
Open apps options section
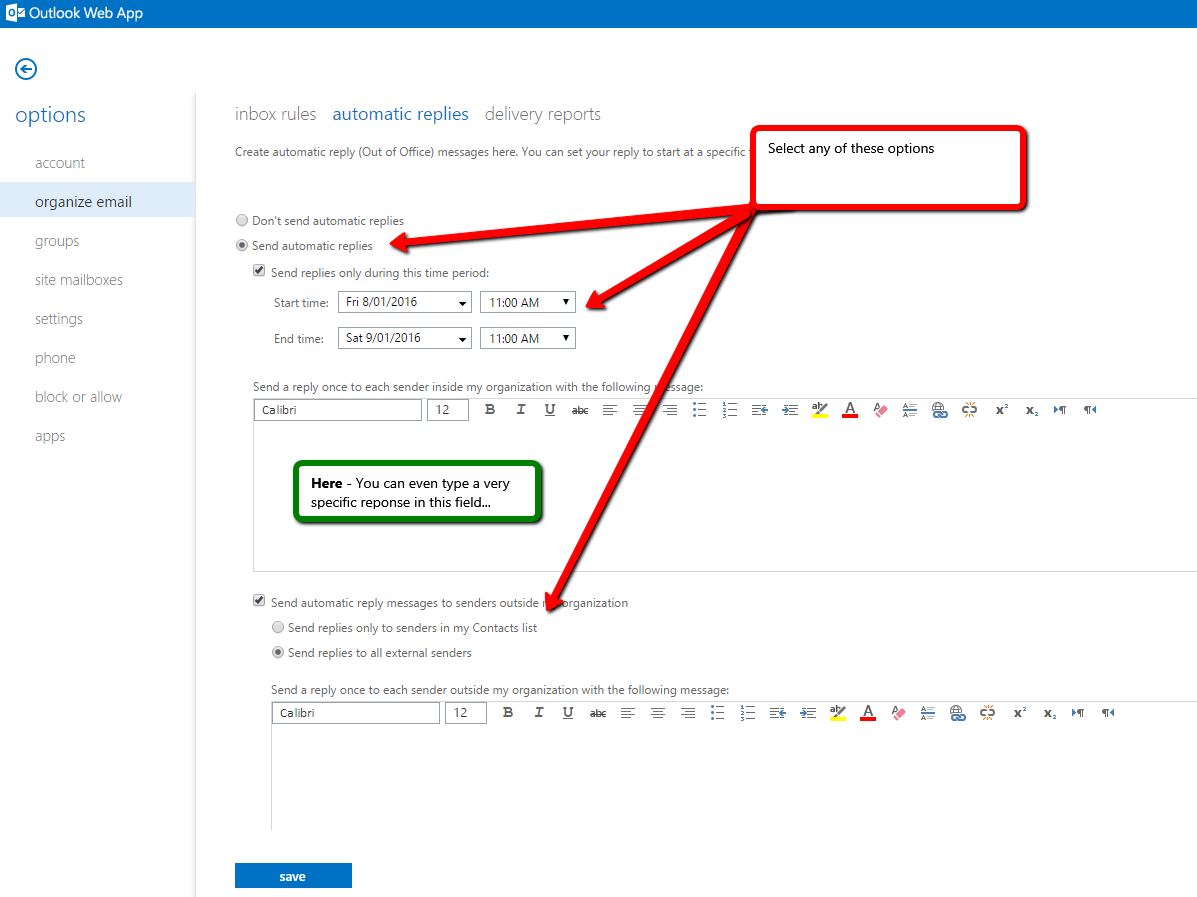tap(50, 436)
